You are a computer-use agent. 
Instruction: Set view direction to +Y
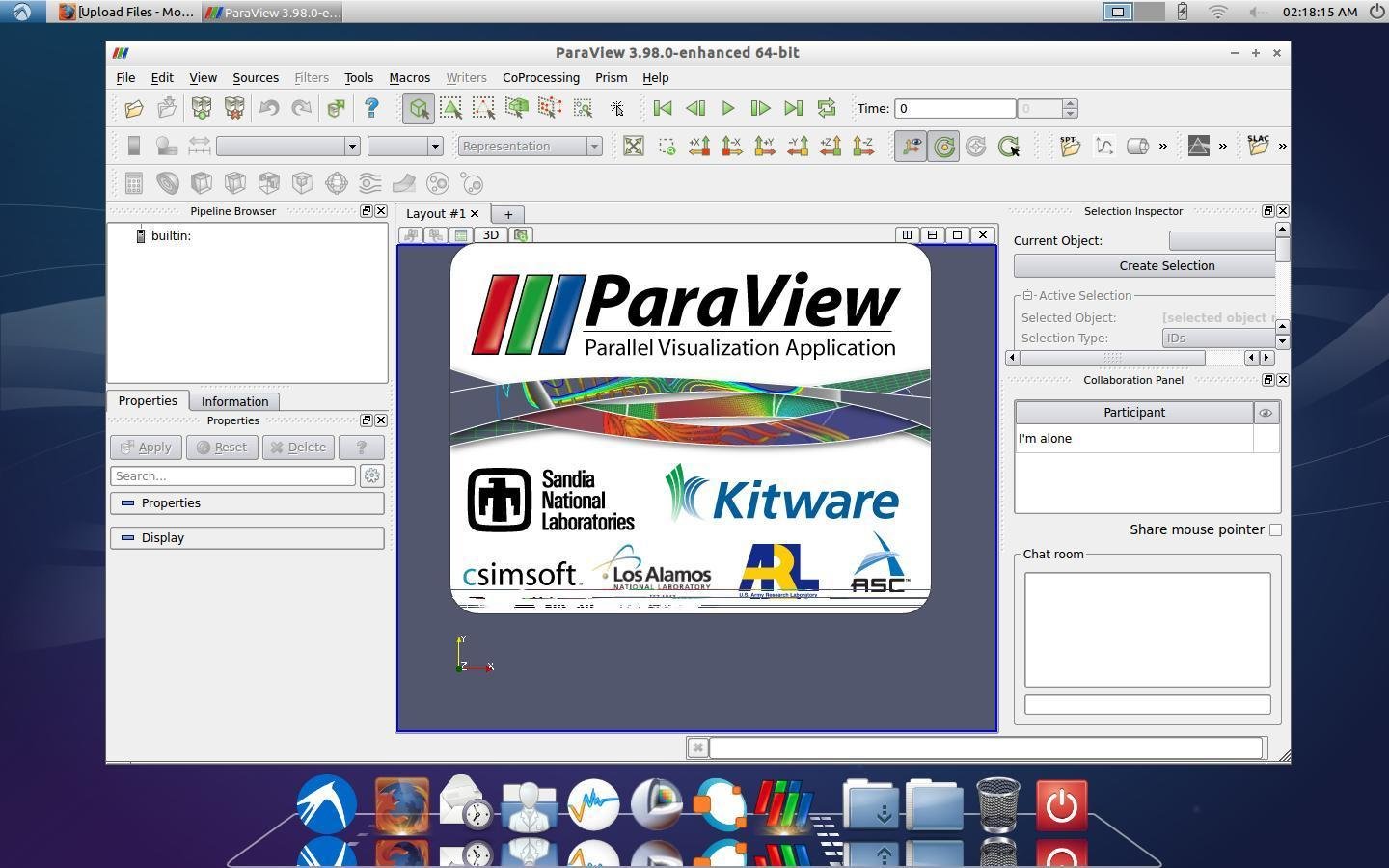pos(765,146)
